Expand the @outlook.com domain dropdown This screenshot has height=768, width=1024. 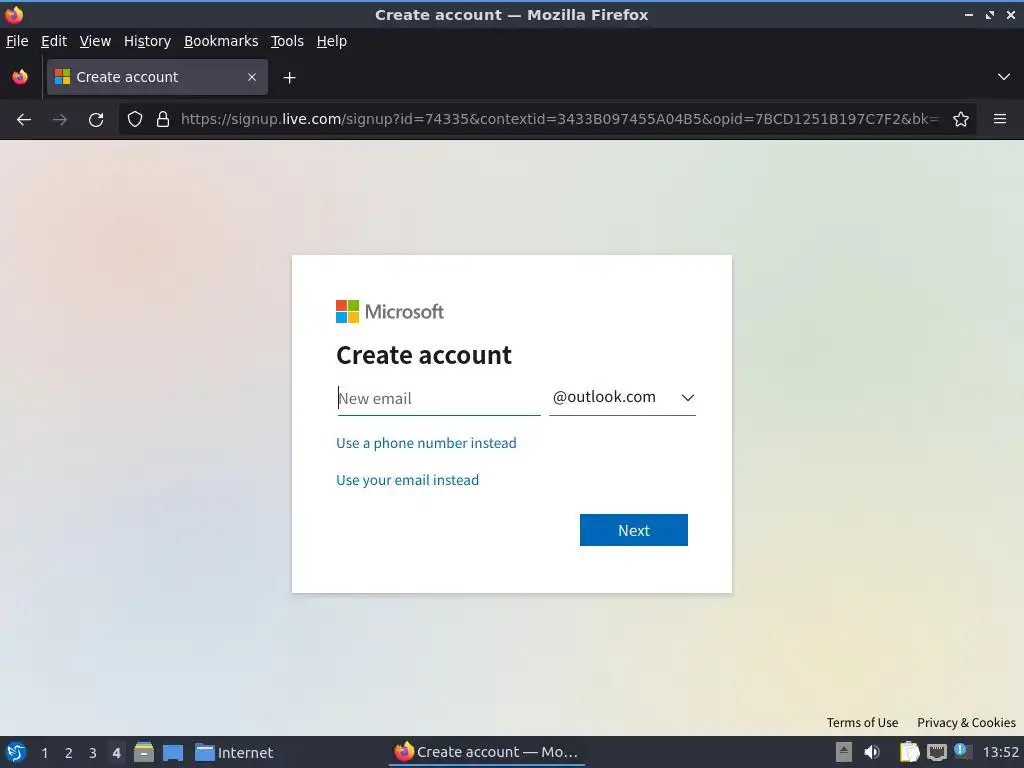pyautogui.click(x=622, y=398)
